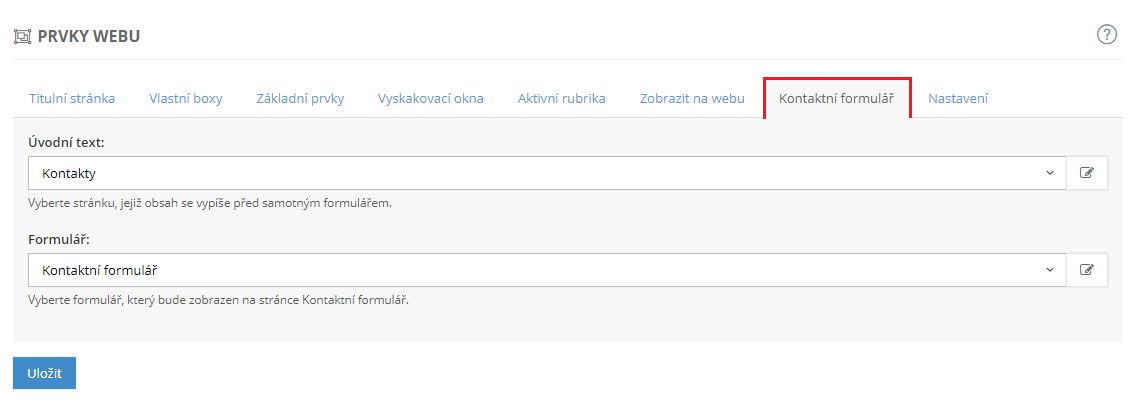Image resolution: width=1137 pixels, height=402 pixels.
Task: Expand the chevron arrow in Kontakty select
Action: coord(1049,173)
